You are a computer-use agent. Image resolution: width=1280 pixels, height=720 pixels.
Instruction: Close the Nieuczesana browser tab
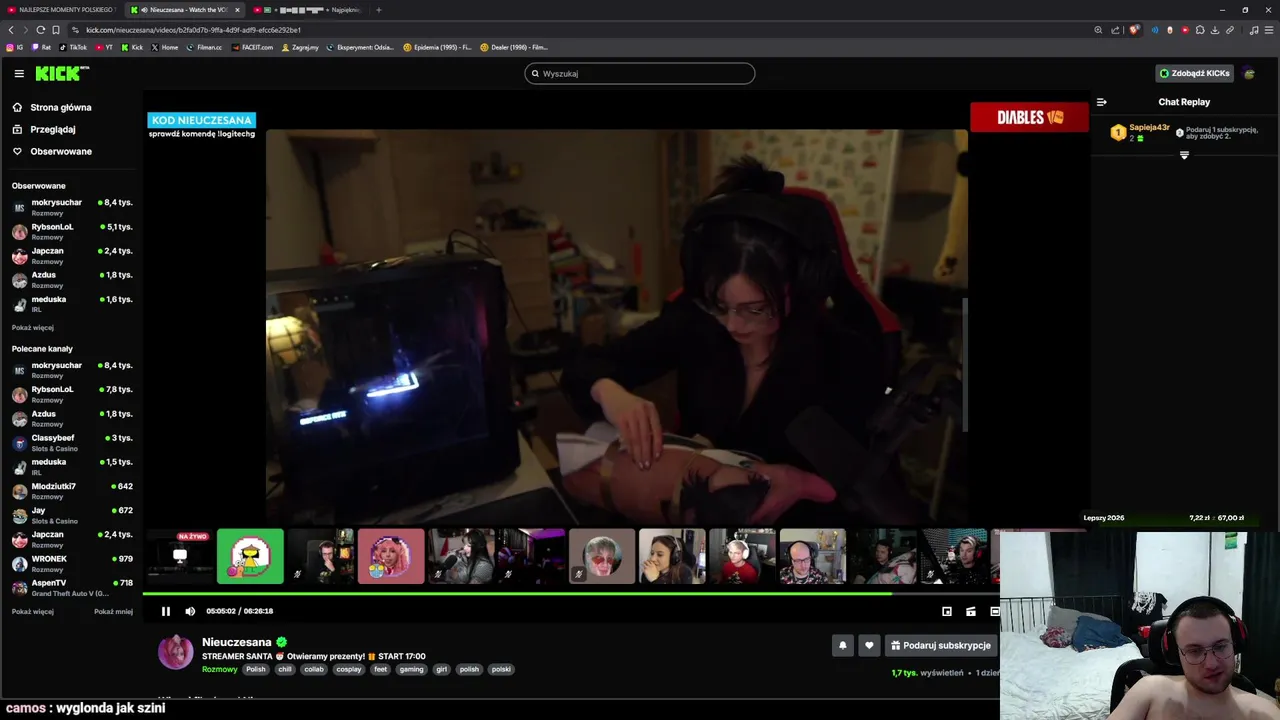(x=237, y=10)
